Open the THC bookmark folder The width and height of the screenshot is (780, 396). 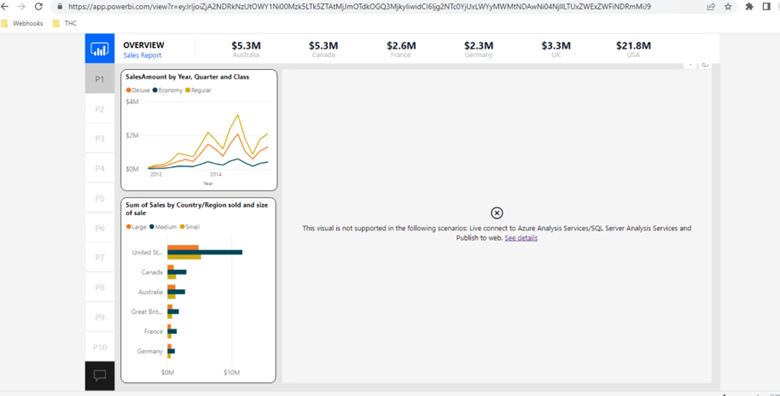pos(65,23)
